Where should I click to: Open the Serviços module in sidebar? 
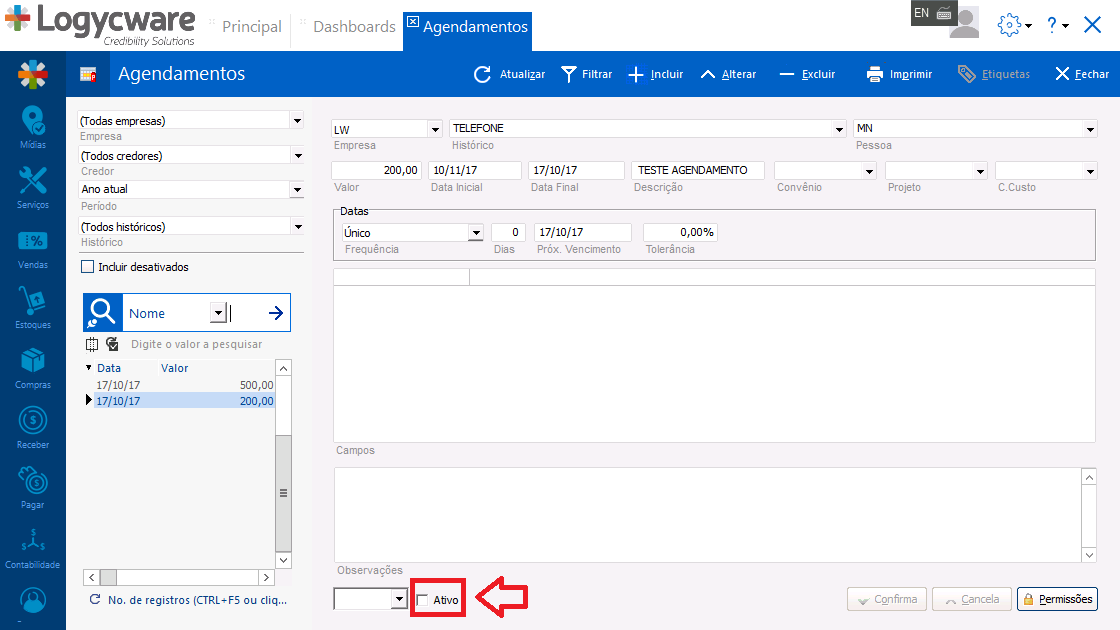pyautogui.click(x=32, y=182)
